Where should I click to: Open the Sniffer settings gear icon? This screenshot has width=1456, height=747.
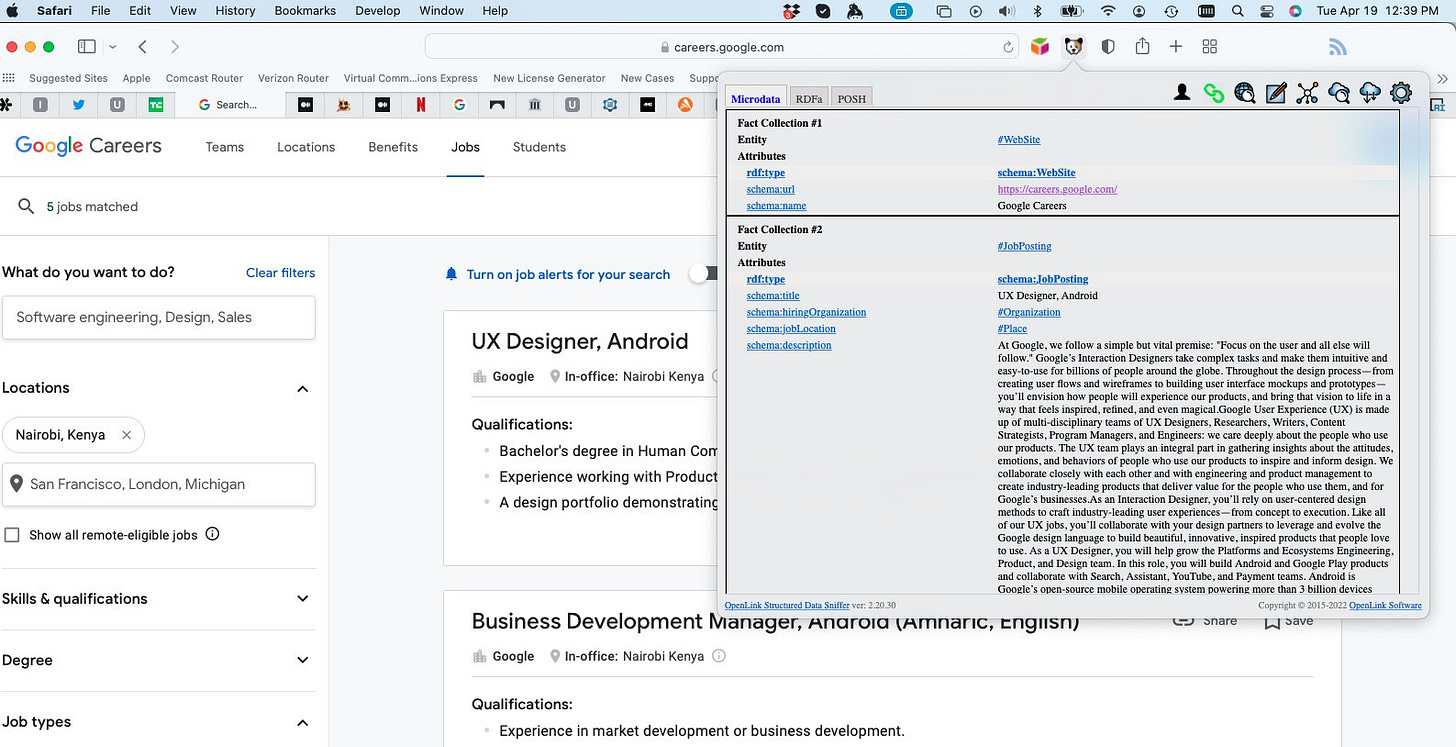pyautogui.click(x=1401, y=93)
